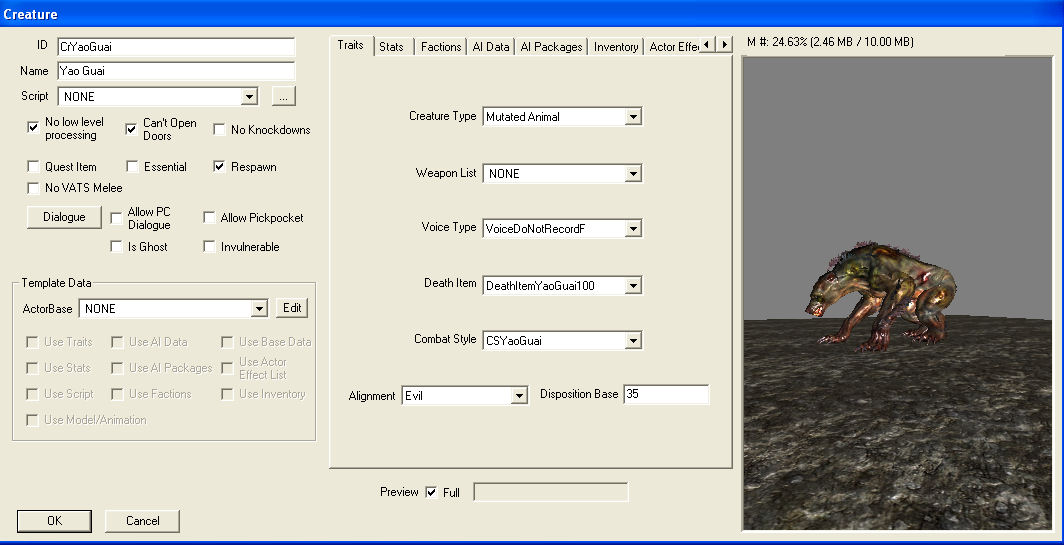Enable the No Knockdowns checkbox
The width and height of the screenshot is (1064, 545).
[219, 130]
